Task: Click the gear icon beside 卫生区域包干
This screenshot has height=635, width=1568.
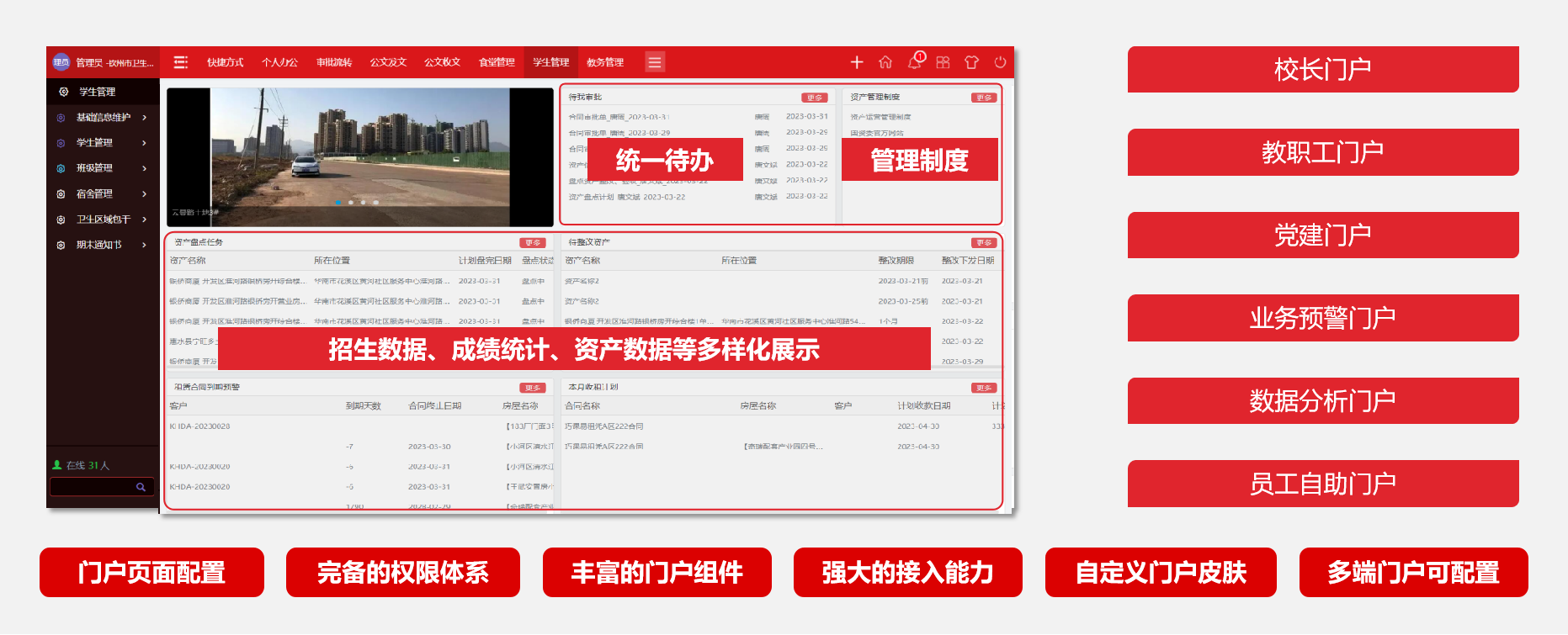Action: pyautogui.click(x=61, y=220)
